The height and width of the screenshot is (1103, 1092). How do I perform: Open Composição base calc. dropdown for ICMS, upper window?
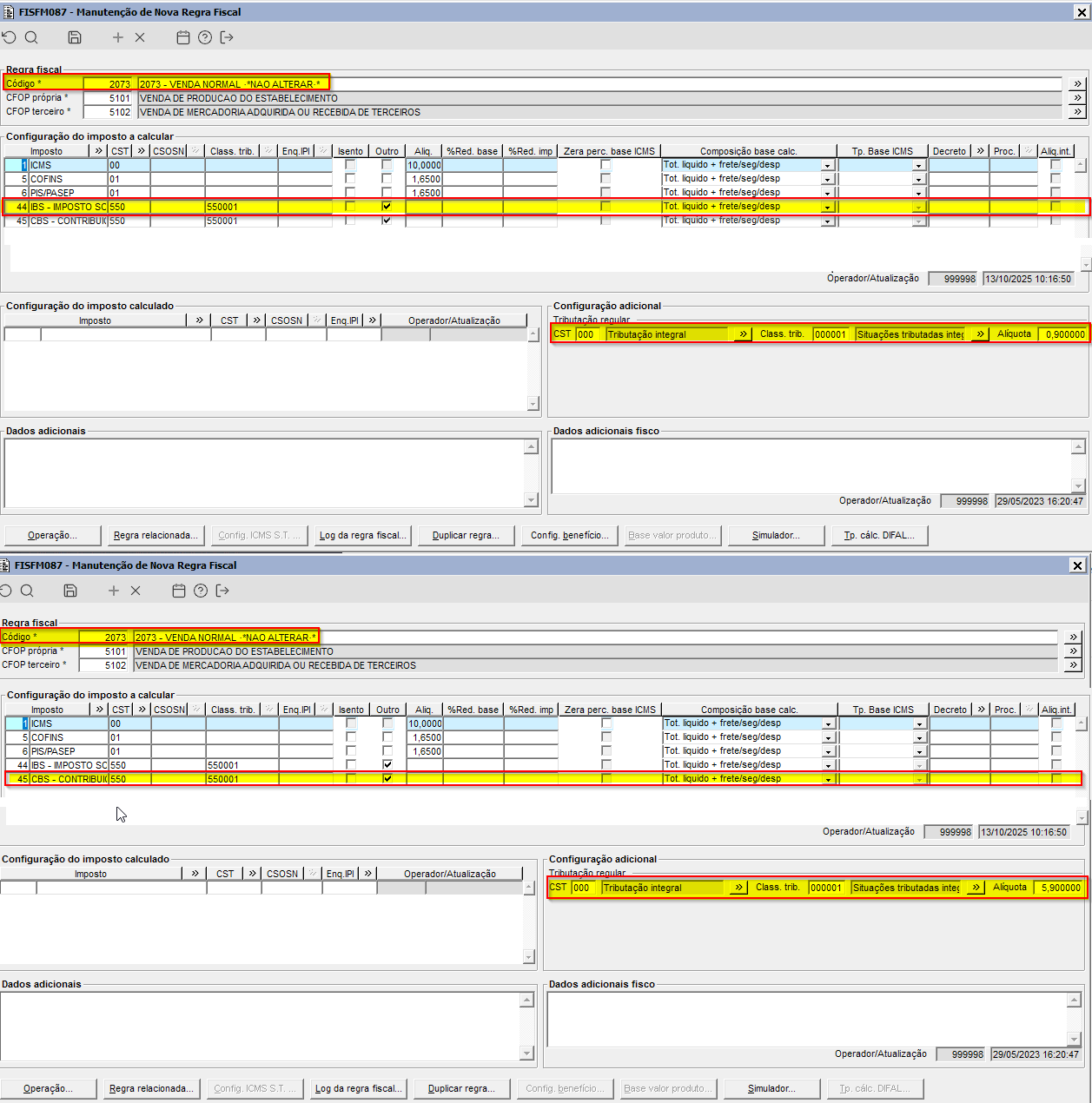click(828, 165)
